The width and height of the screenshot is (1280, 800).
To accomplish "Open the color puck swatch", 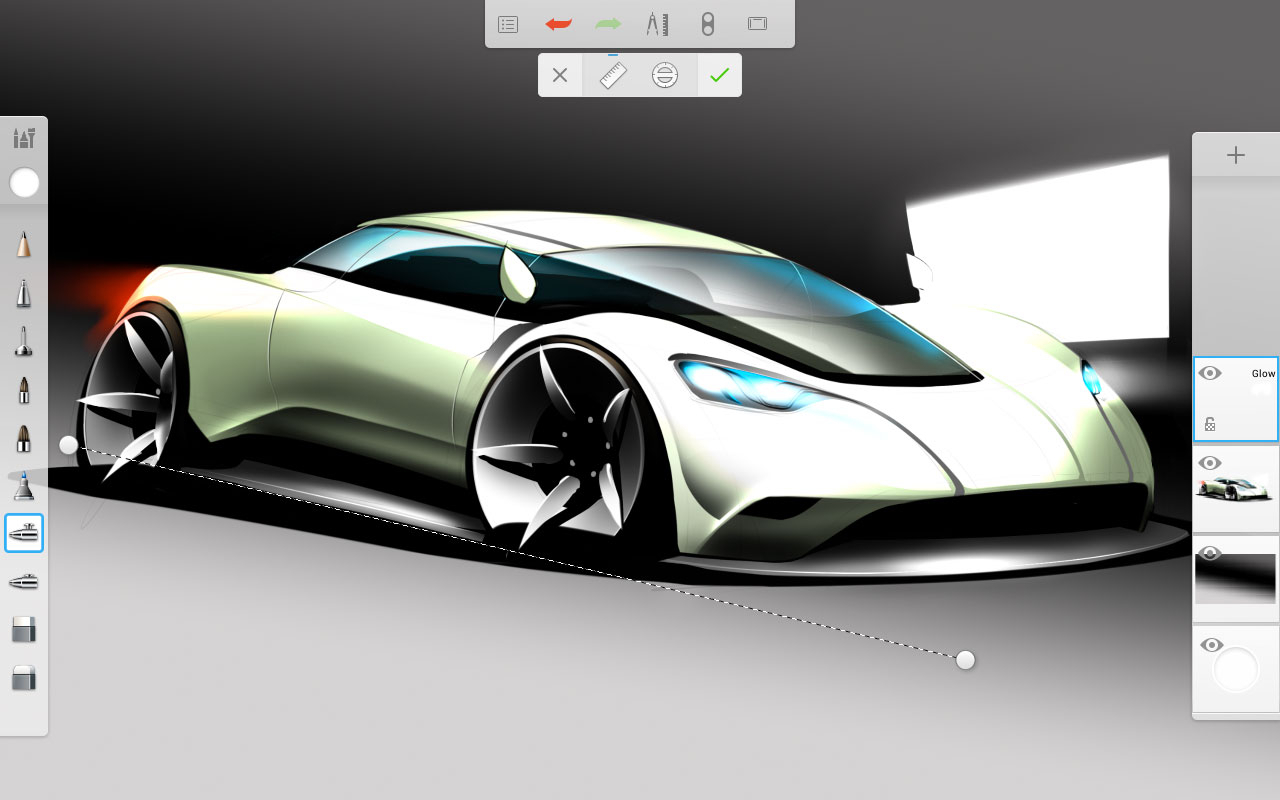I will tap(24, 183).
